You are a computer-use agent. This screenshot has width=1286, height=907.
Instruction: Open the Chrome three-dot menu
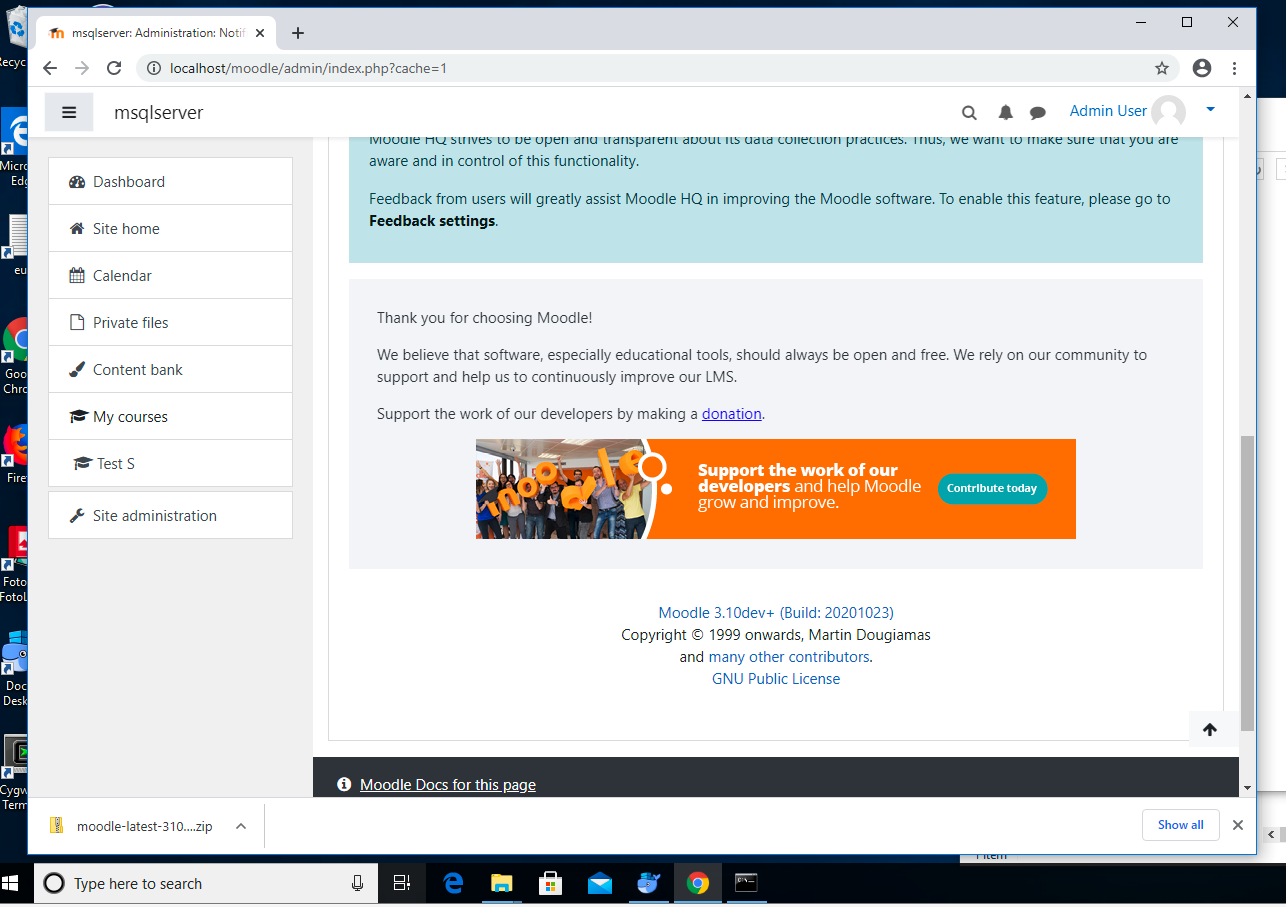click(1235, 68)
